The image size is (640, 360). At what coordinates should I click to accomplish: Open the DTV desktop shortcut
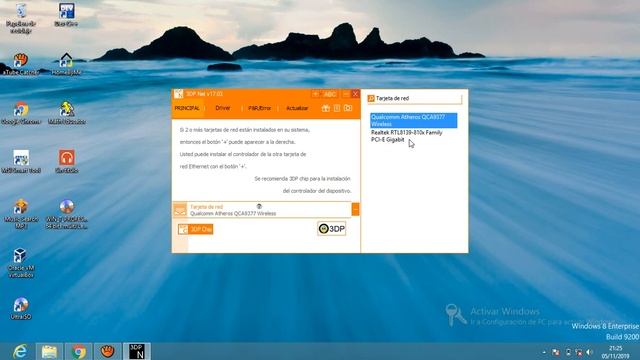point(66,15)
